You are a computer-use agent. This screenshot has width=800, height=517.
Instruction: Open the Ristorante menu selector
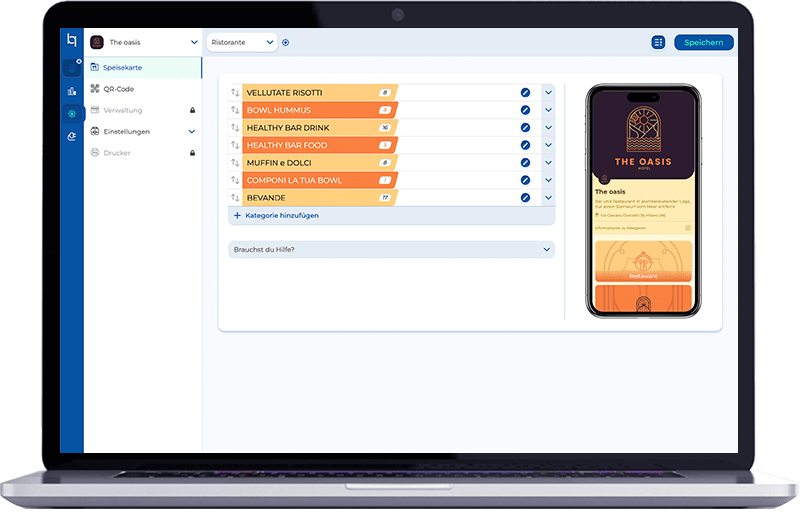pos(241,43)
